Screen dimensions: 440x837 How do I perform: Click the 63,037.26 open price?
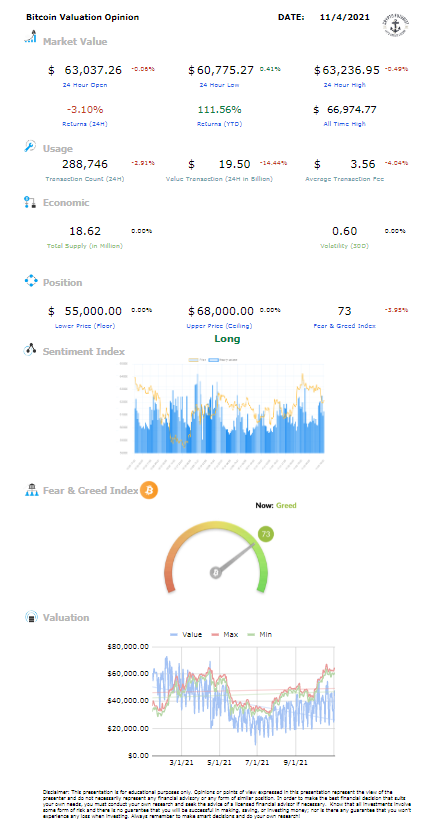[93, 70]
